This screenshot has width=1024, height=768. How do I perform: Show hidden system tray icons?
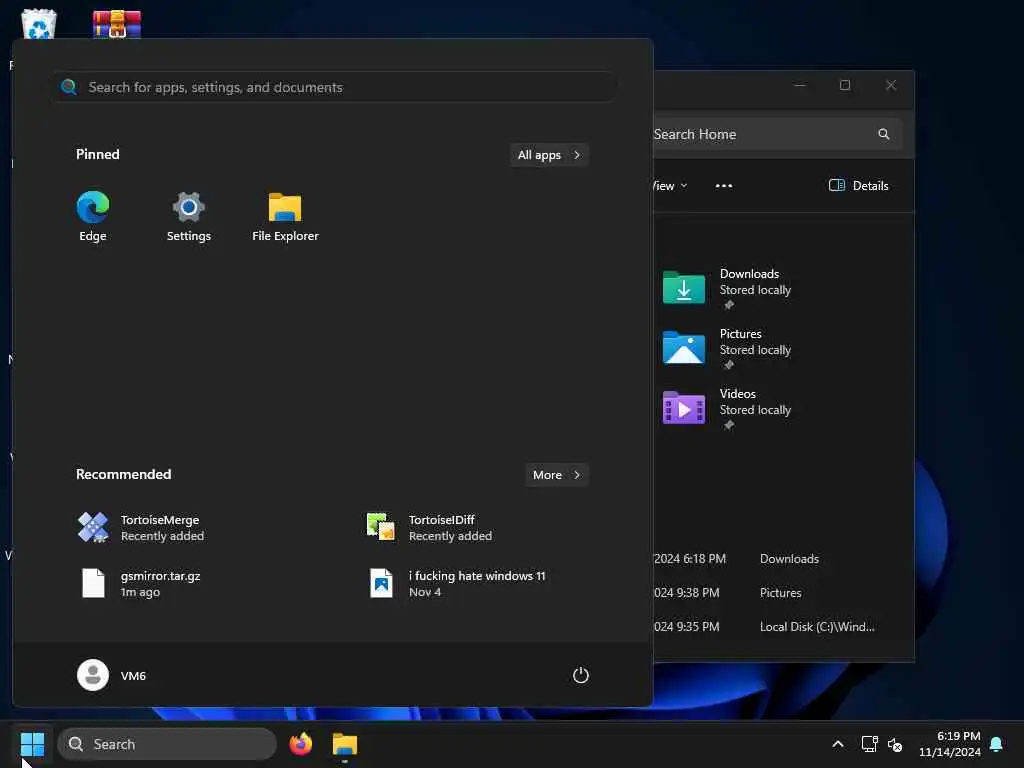838,744
